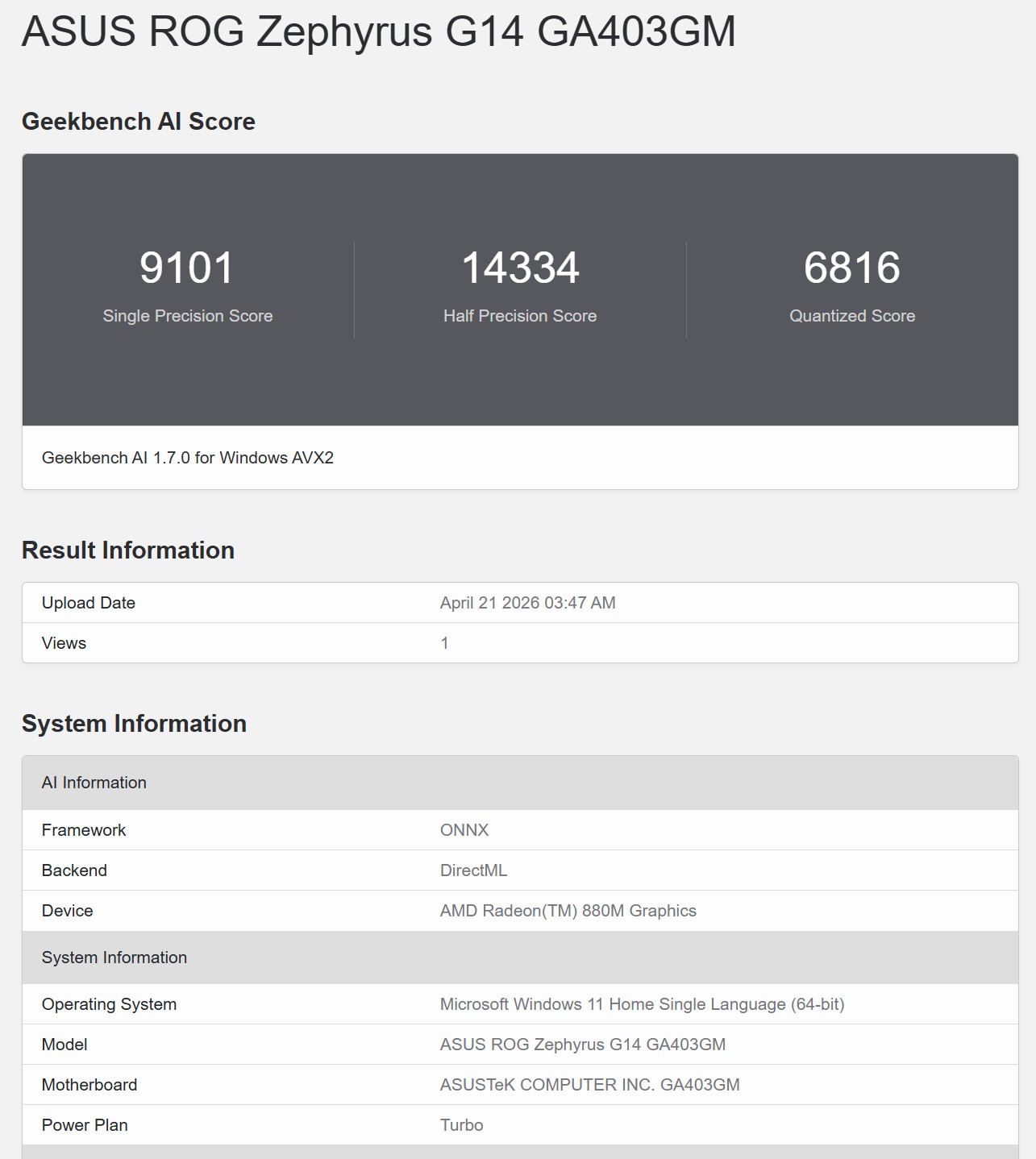
Task: Click the Single Precision Score label
Action: pyautogui.click(x=188, y=316)
